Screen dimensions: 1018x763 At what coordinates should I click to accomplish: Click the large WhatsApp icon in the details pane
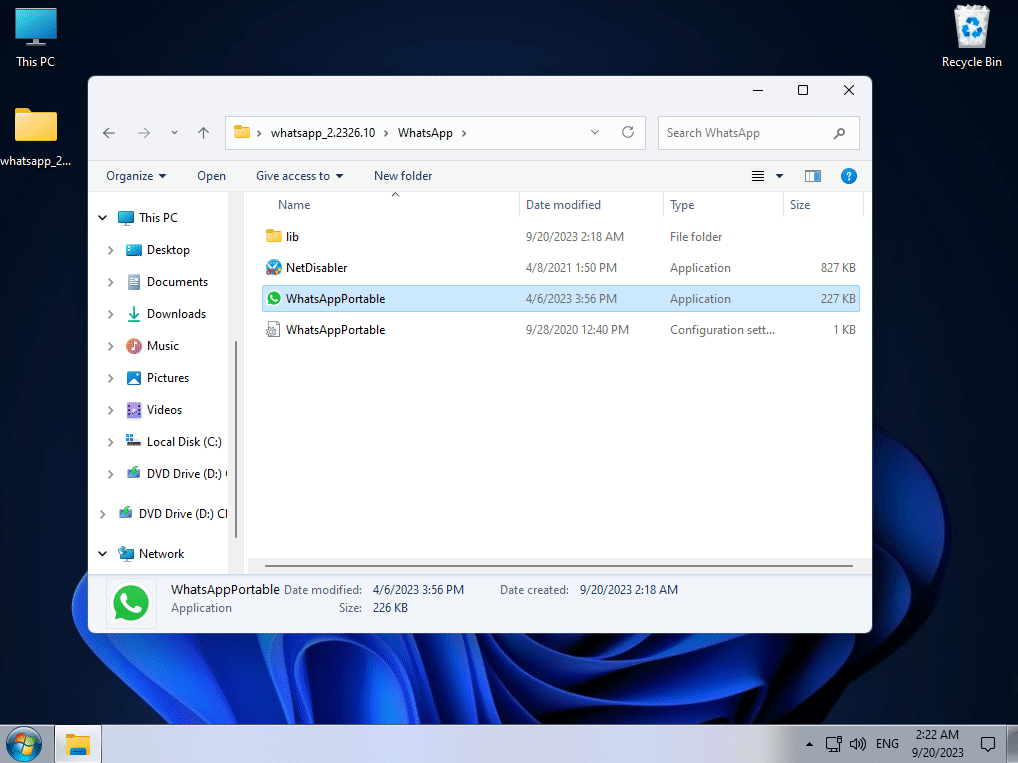[130, 603]
